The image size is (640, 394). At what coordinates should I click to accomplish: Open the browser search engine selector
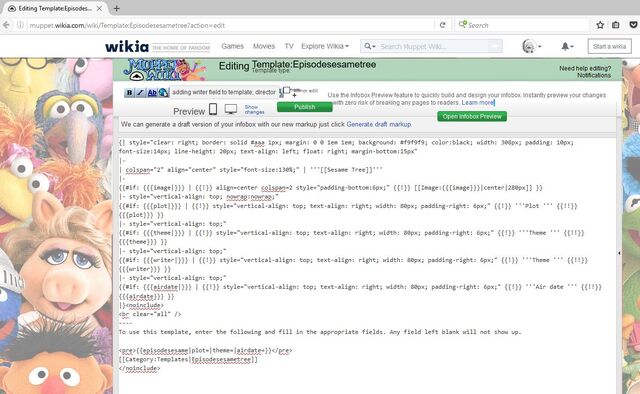462,25
